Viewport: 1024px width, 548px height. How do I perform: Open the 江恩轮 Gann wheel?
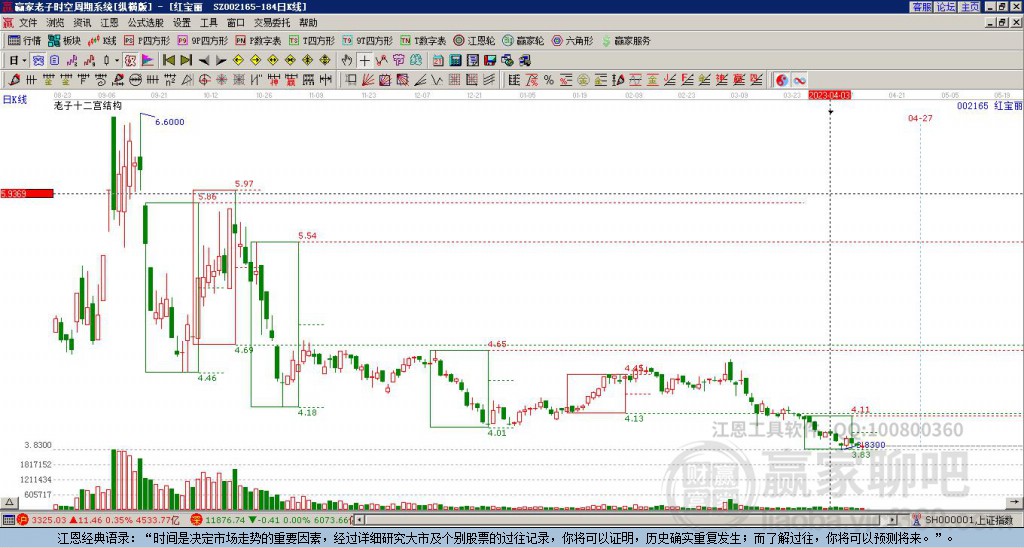pos(474,40)
